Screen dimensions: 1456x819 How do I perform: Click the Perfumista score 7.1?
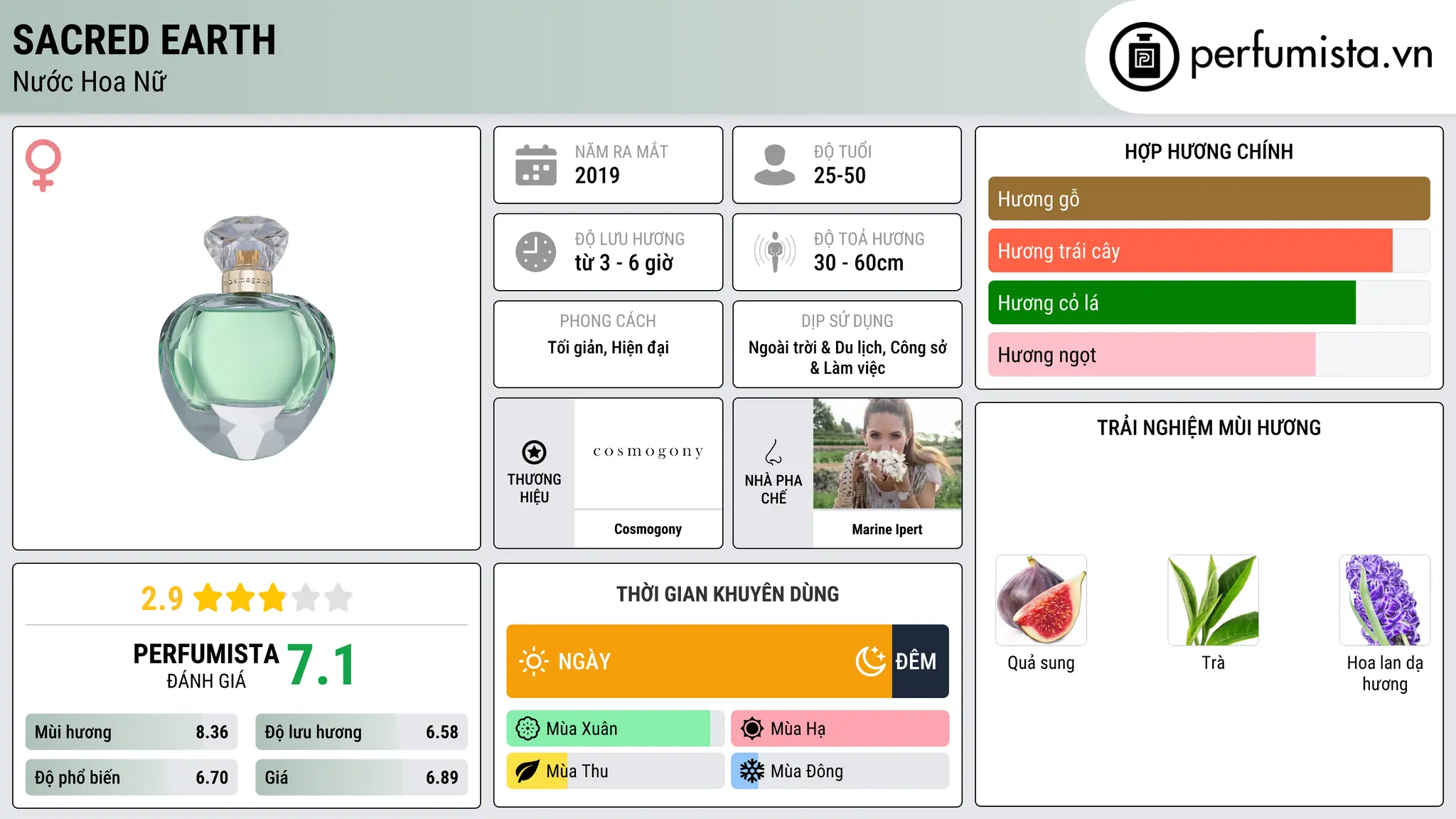[x=321, y=665]
